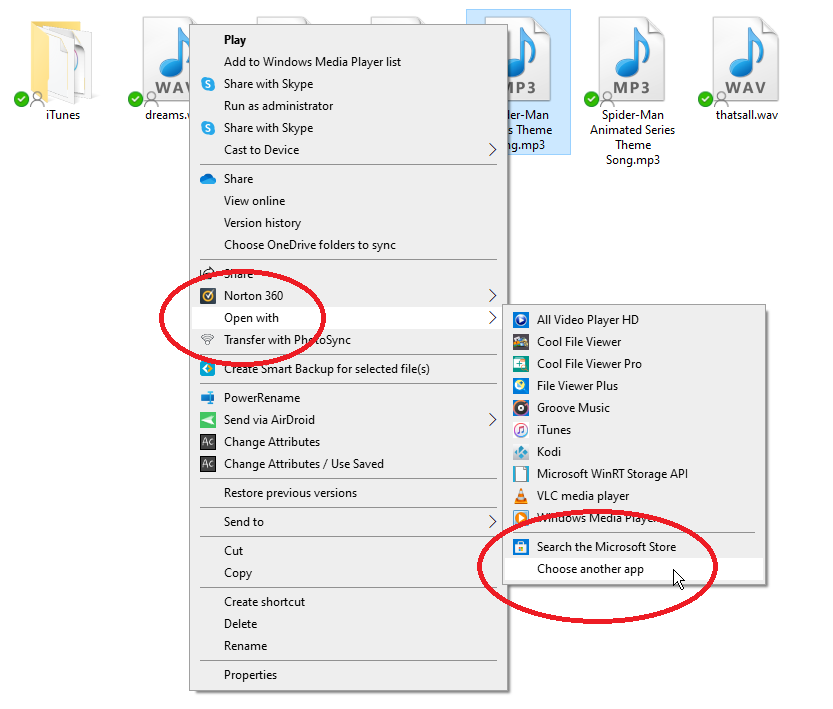Select the thatsall.wav file icon
This screenshot has width=833, height=709.
click(x=746, y=59)
